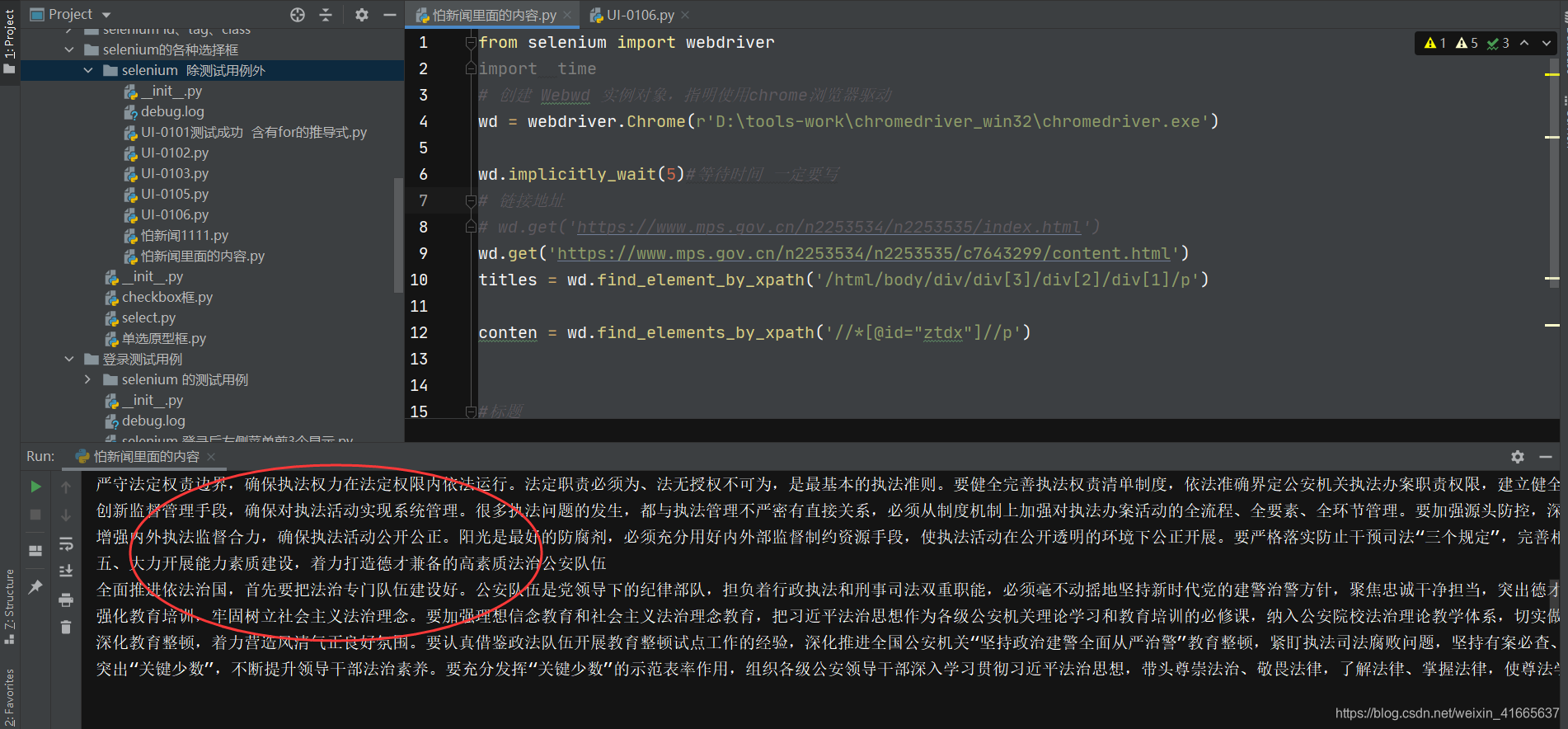Click restore layout icon in Run panel
This screenshot has width=1568, height=729.
[x=35, y=550]
